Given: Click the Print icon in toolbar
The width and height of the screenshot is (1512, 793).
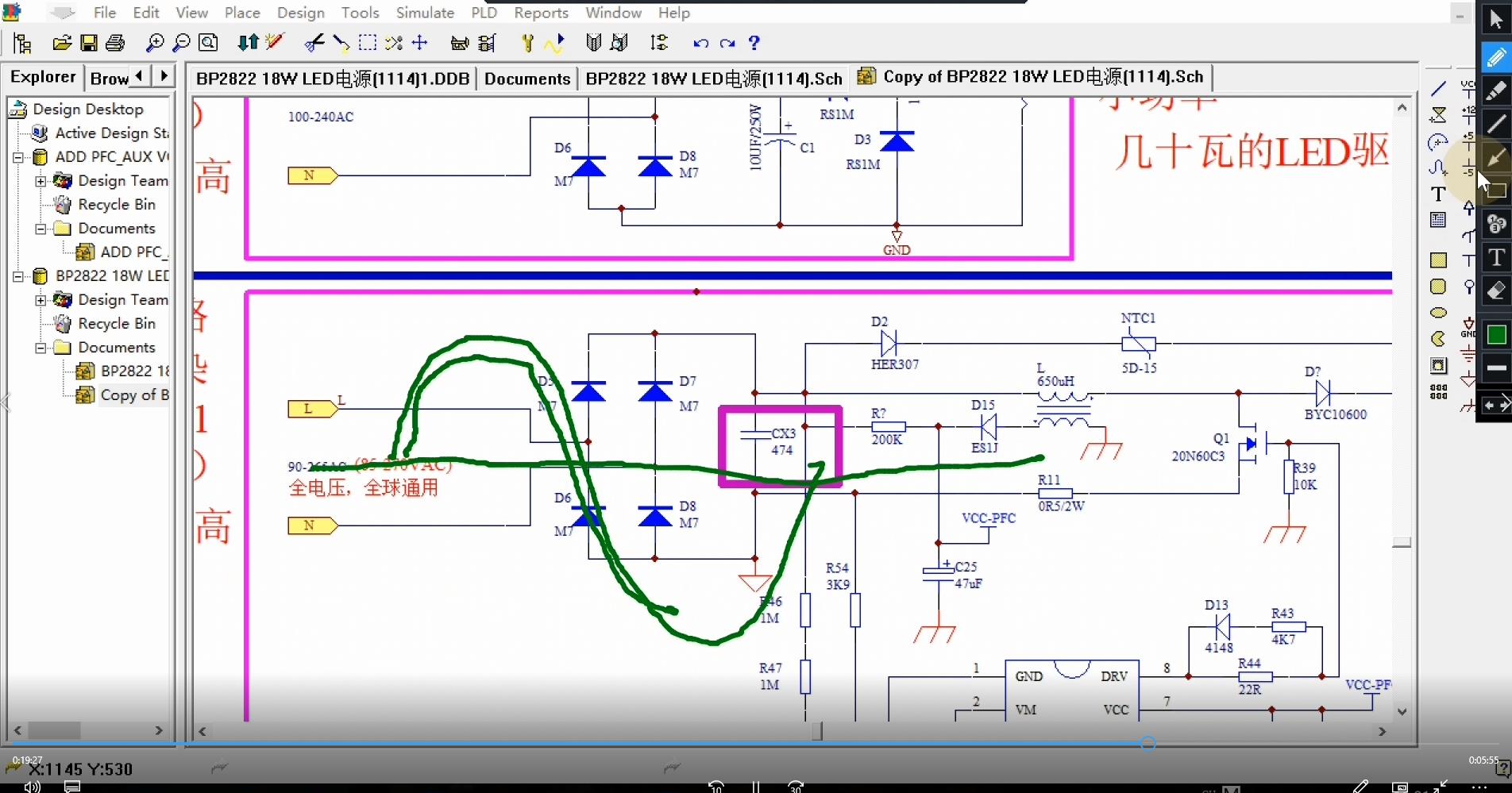Looking at the screenshot, I should (115, 43).
